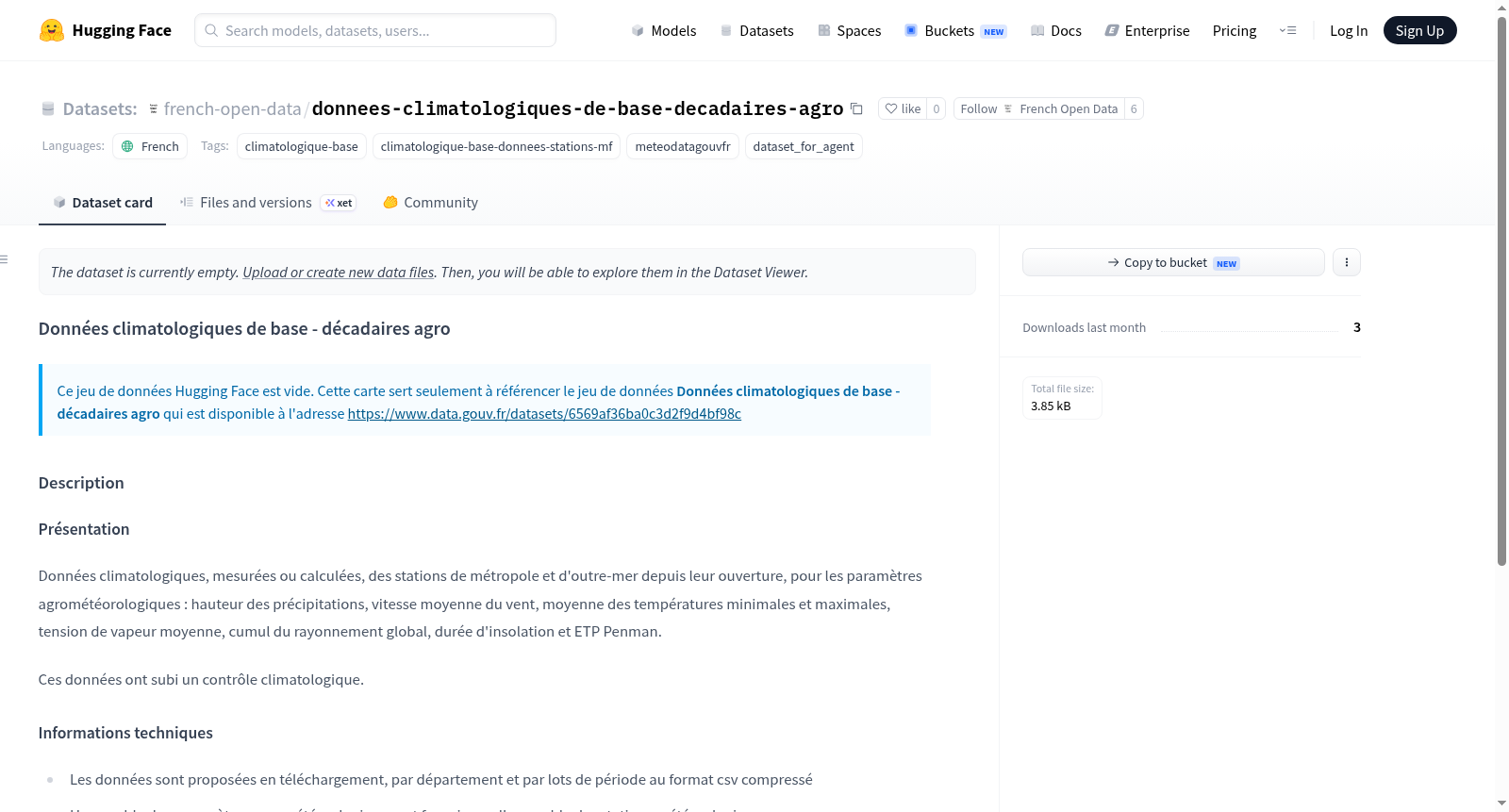Click the Community tab emoji icon
The height and width of the screenshot is (812, 1509).
(x=390, y=202)
